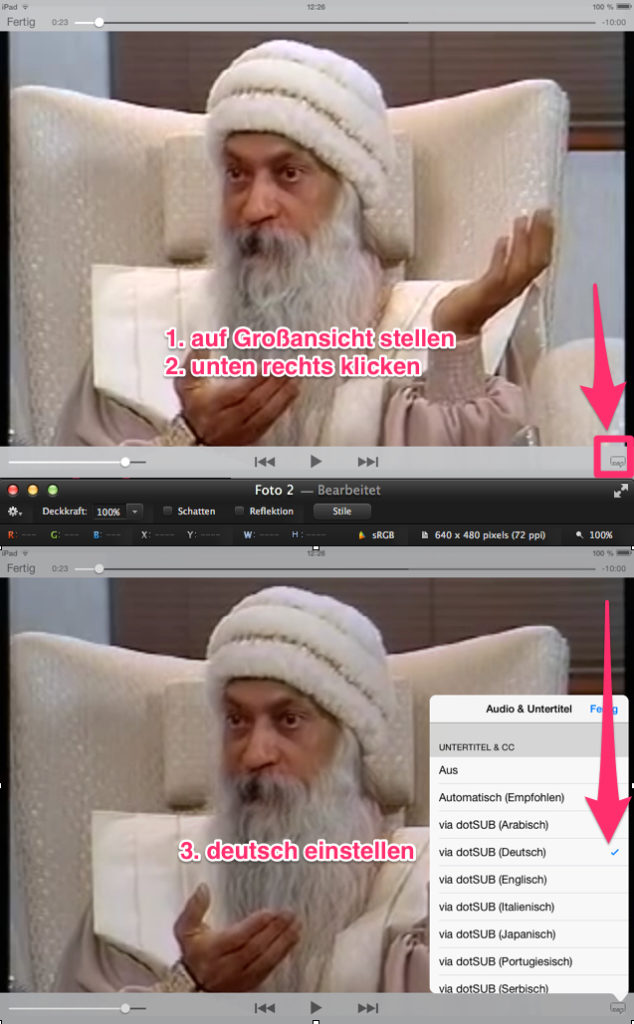Play the video in the upper player

[315, 462]
